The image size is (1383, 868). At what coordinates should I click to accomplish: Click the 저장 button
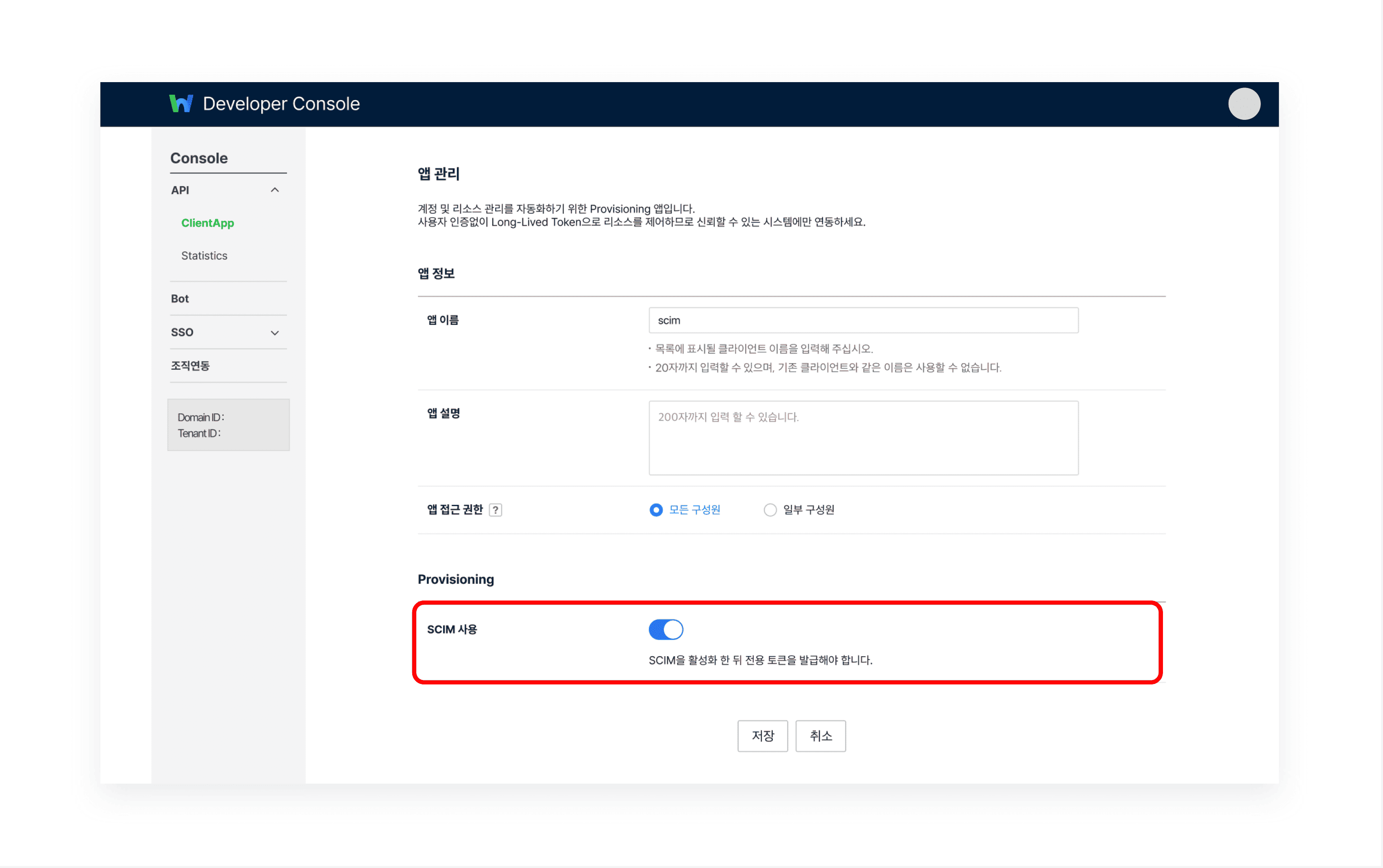[763, 736]
